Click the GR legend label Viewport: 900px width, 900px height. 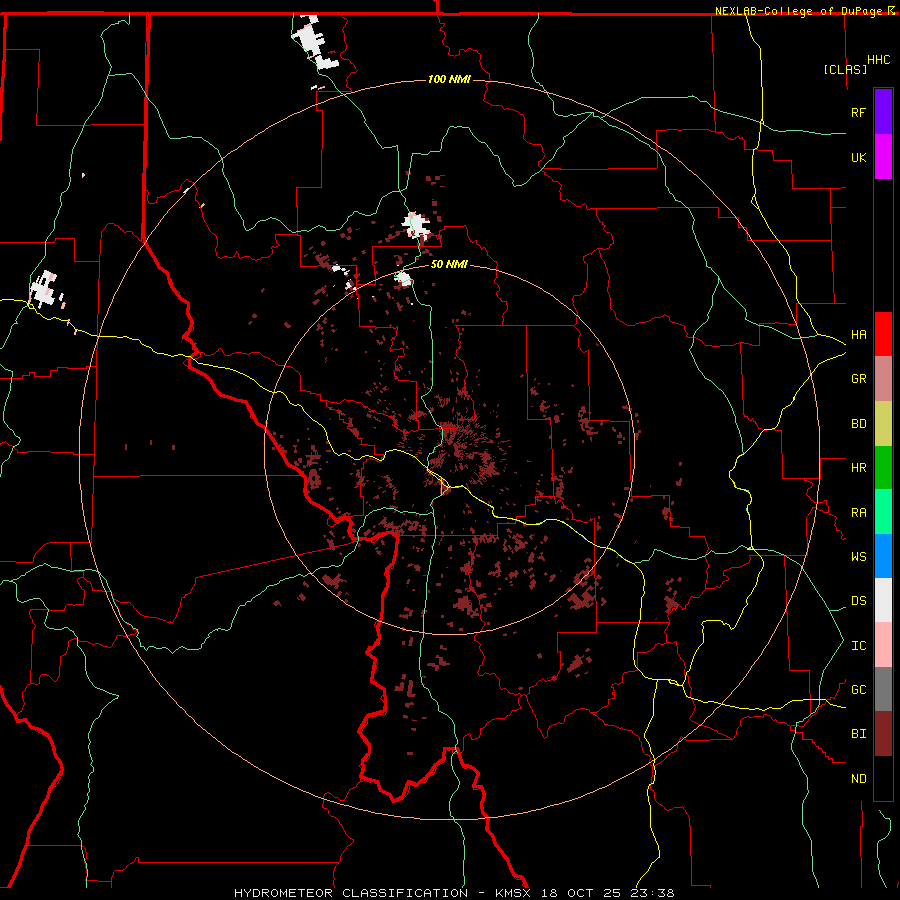(x=859, y=379)
